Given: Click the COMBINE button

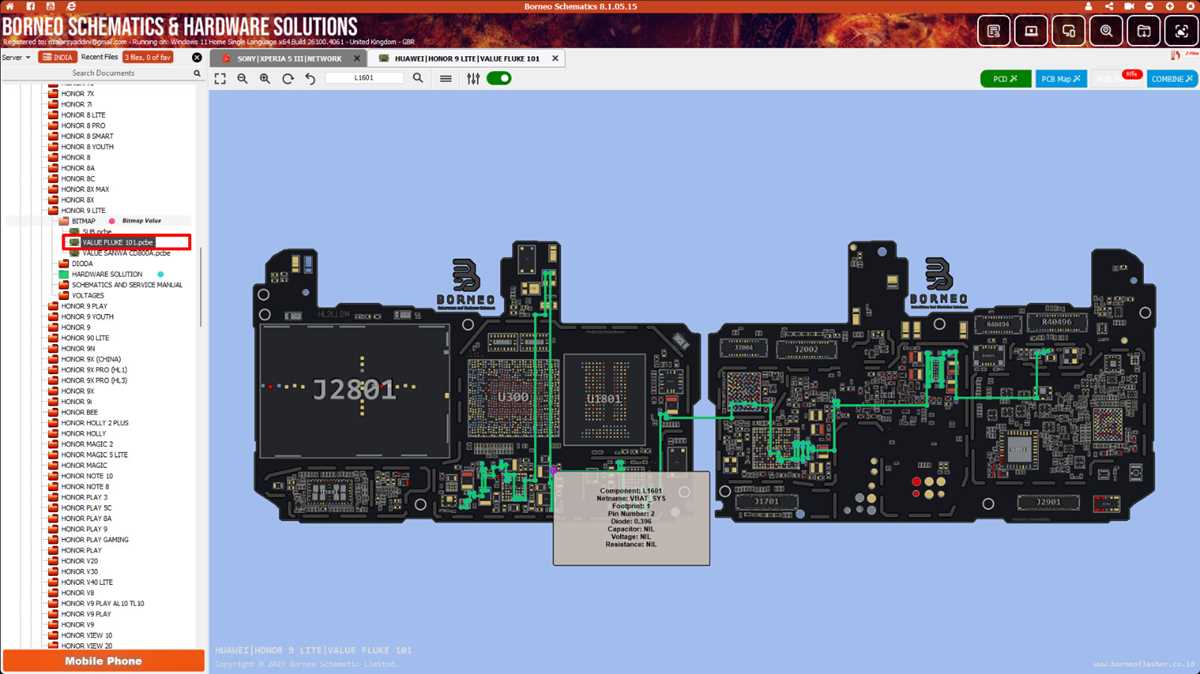Looking at the screenshot, I should pyautogui.click(x=1172, y=78).
